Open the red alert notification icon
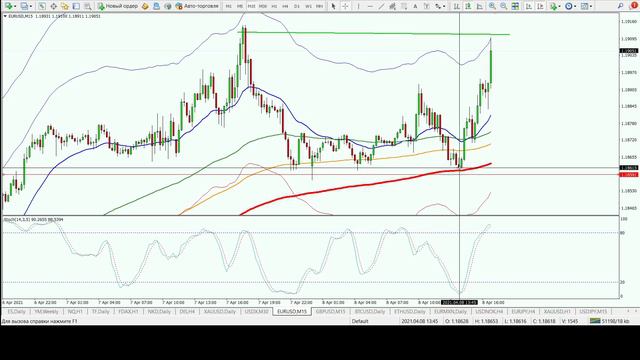 click(x=634, y=6)
